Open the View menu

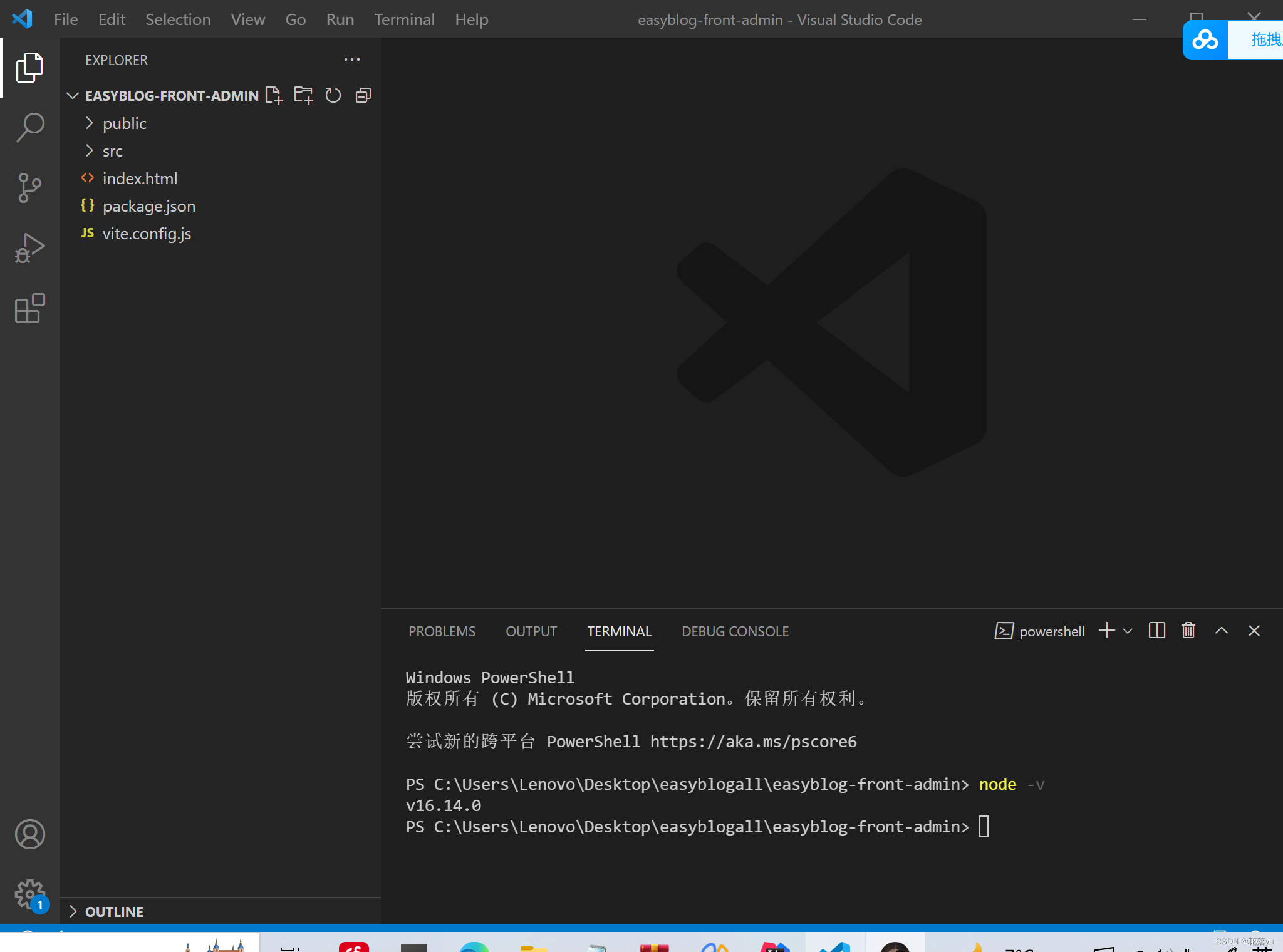(x=247, y=19)
